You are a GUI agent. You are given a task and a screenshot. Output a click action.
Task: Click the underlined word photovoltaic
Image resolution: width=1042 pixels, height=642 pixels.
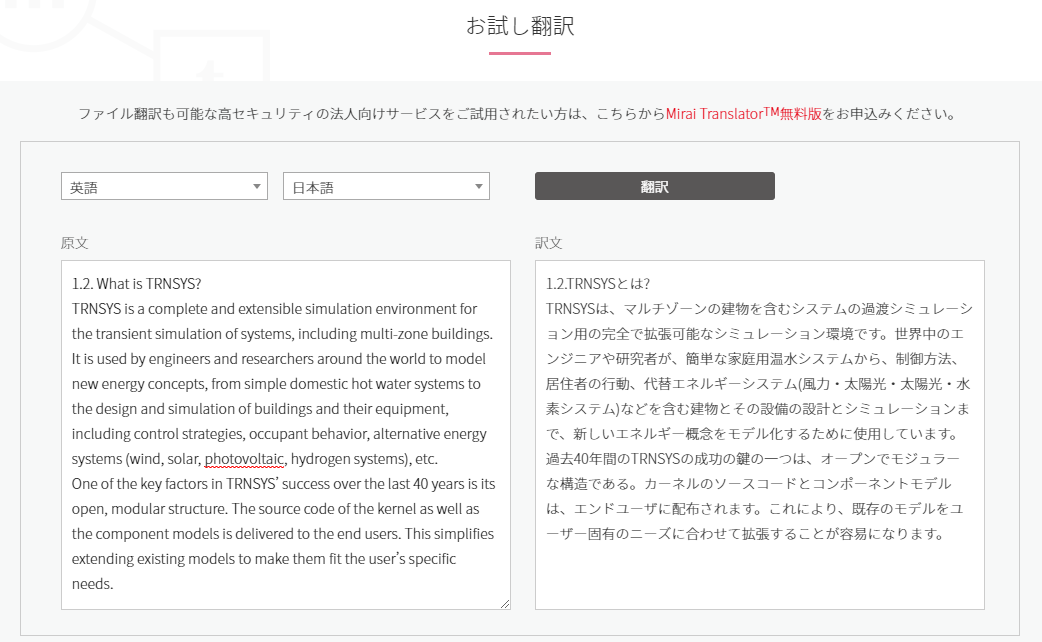coord(245,459)
